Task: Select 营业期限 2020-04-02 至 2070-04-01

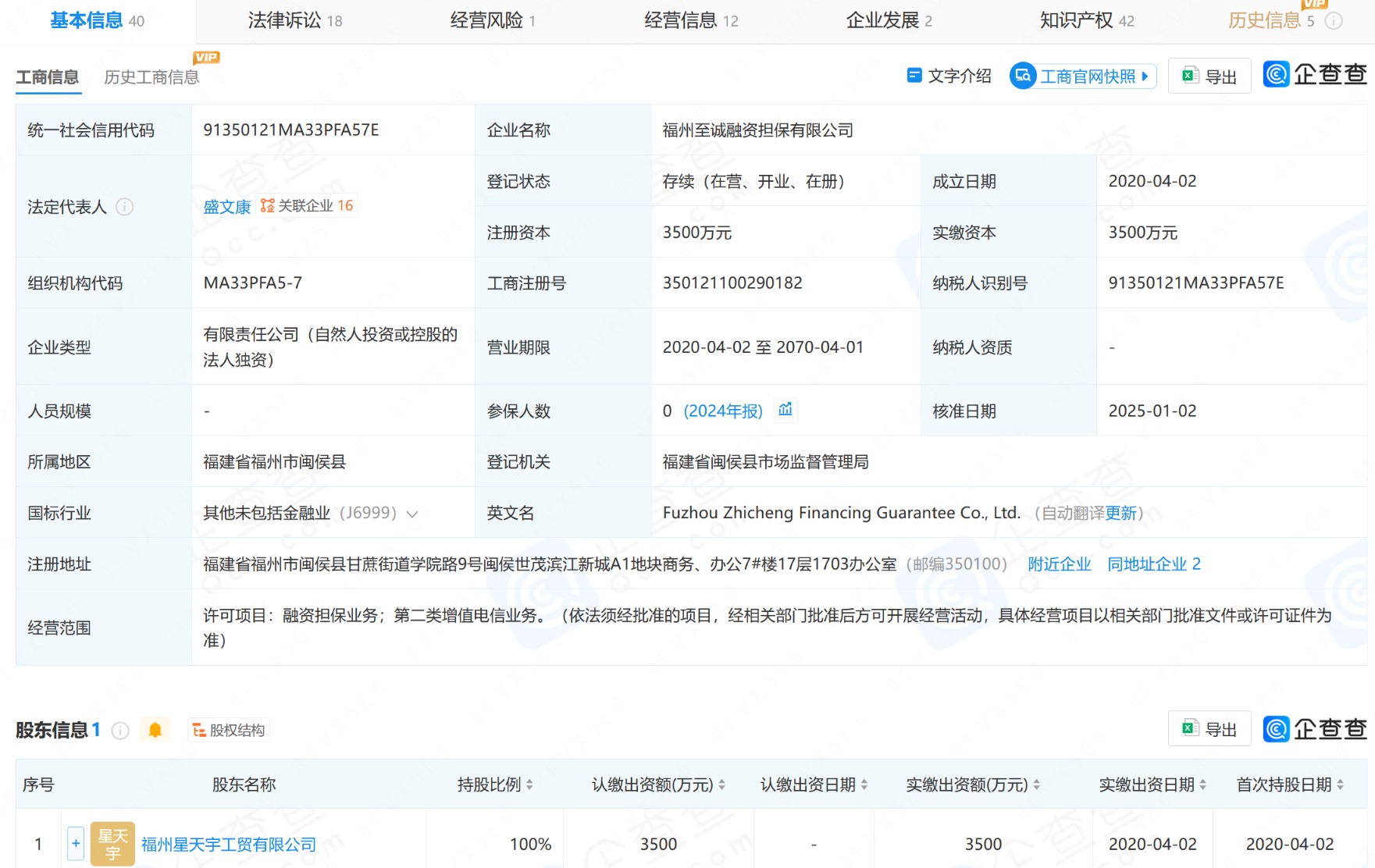Action: click(x=763, y=347)
